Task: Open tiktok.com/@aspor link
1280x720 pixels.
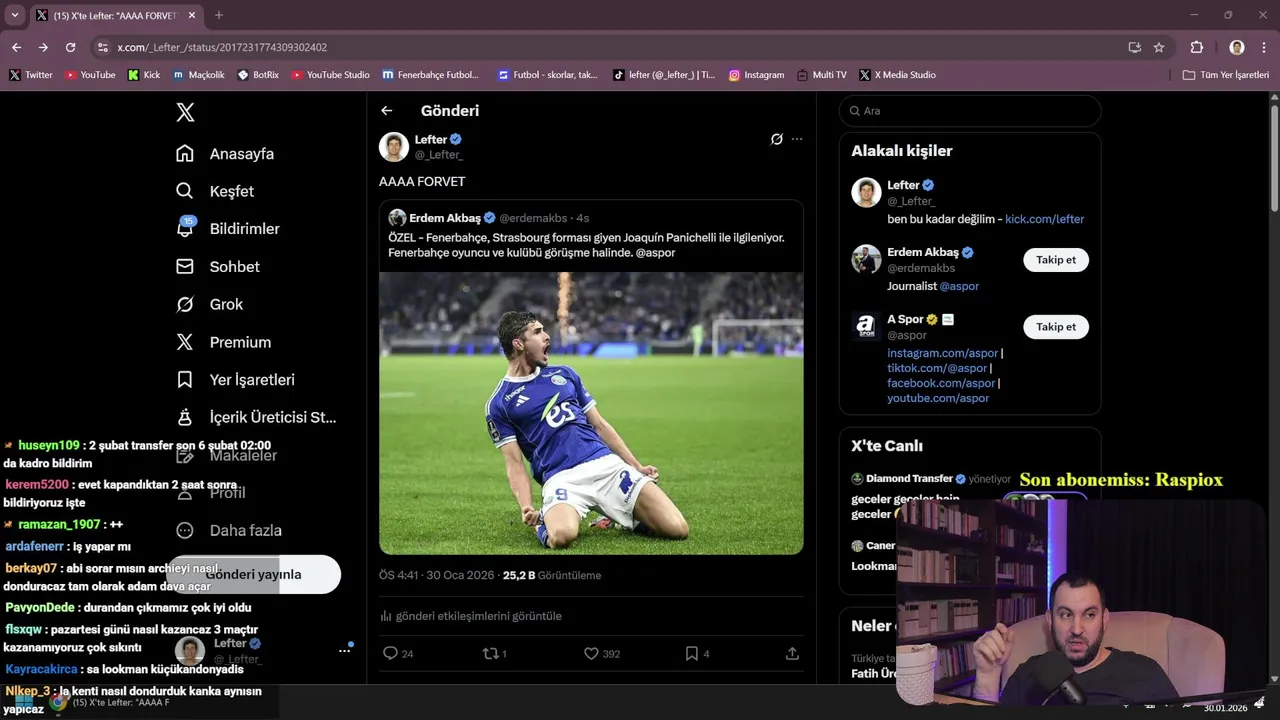Action: (x=937, y=368)
